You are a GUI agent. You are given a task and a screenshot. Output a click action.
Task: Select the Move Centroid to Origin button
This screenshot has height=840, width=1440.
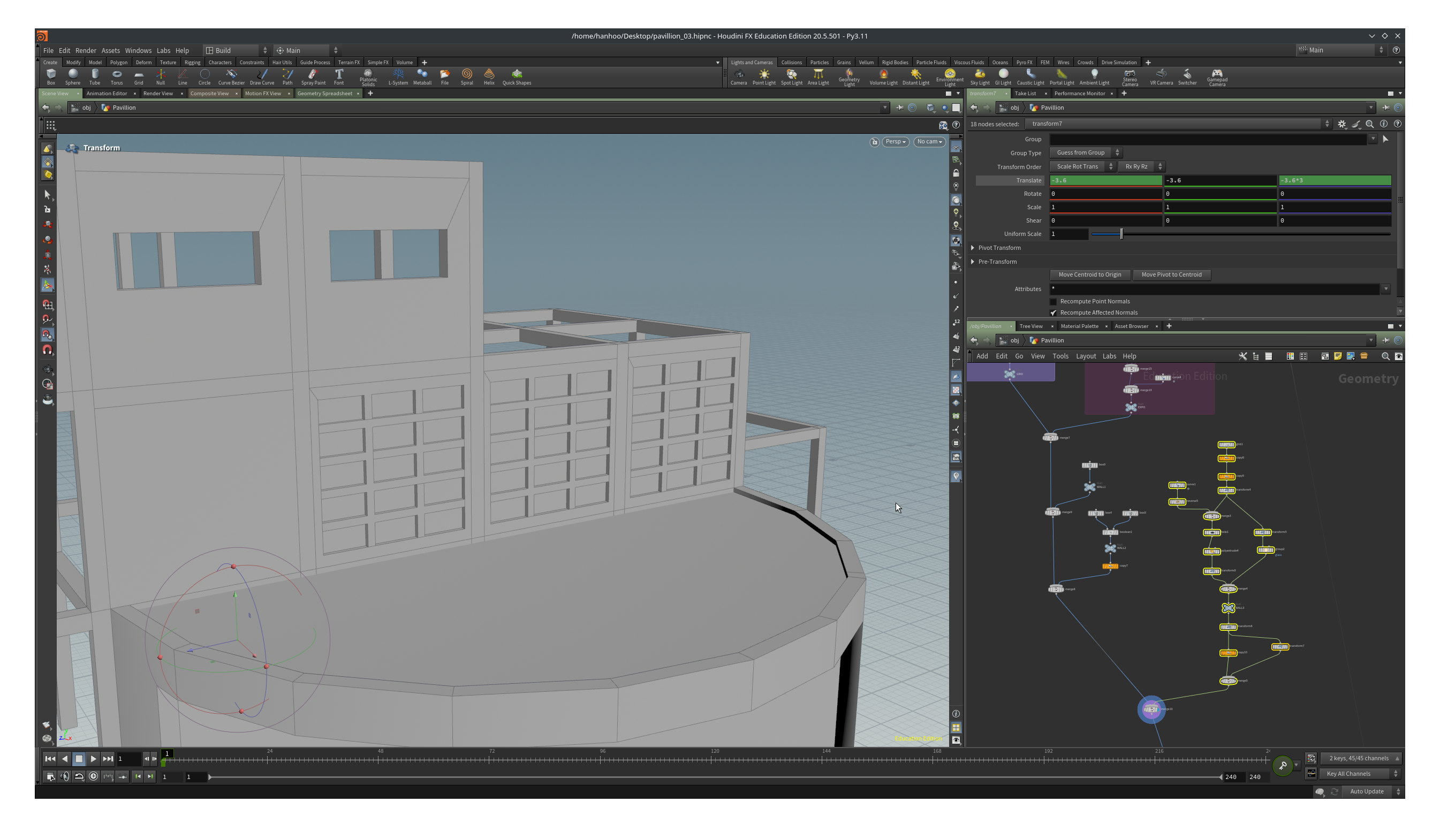[x=1090, y=274]
